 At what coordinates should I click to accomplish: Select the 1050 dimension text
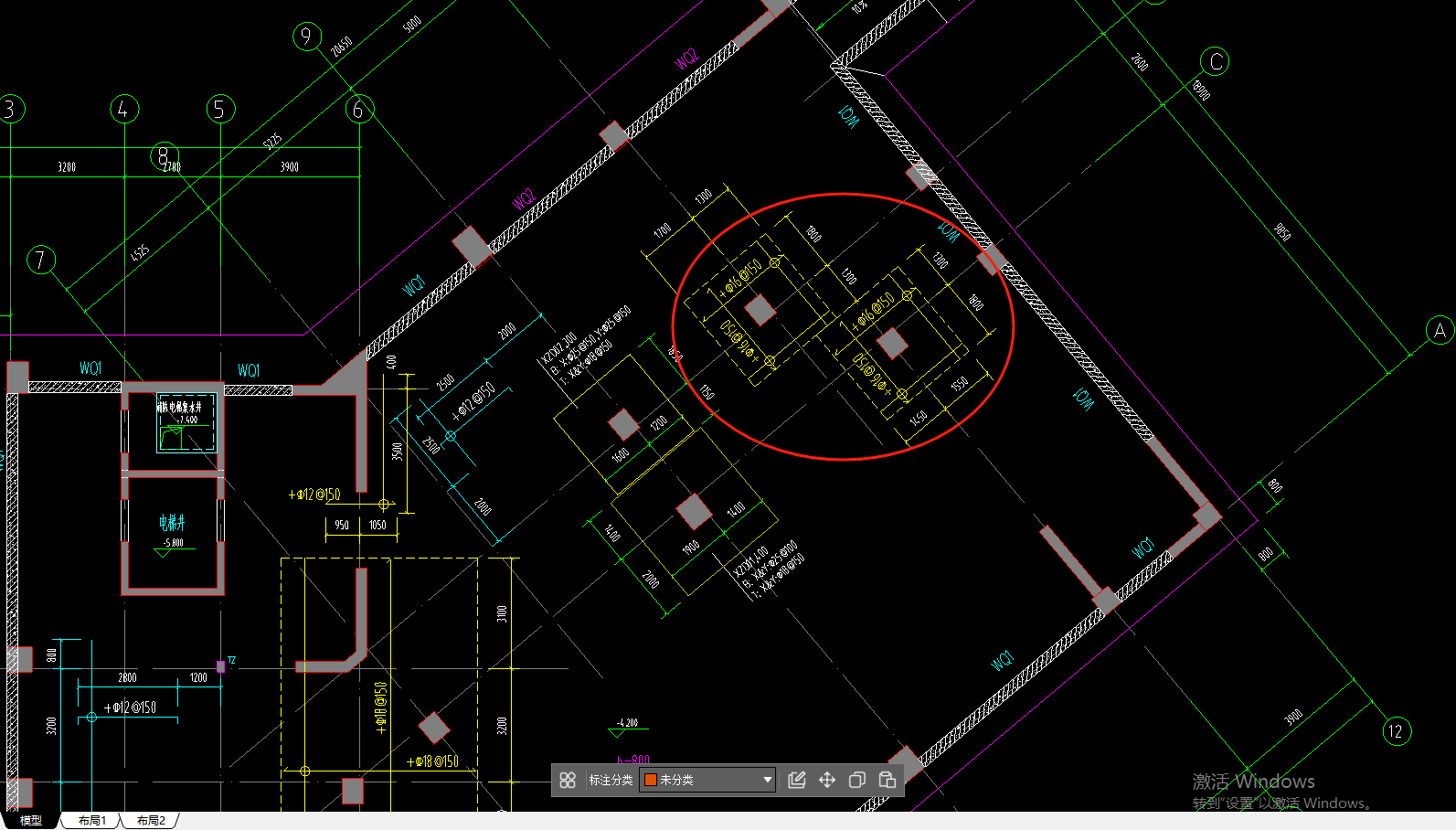coord(377,526)
